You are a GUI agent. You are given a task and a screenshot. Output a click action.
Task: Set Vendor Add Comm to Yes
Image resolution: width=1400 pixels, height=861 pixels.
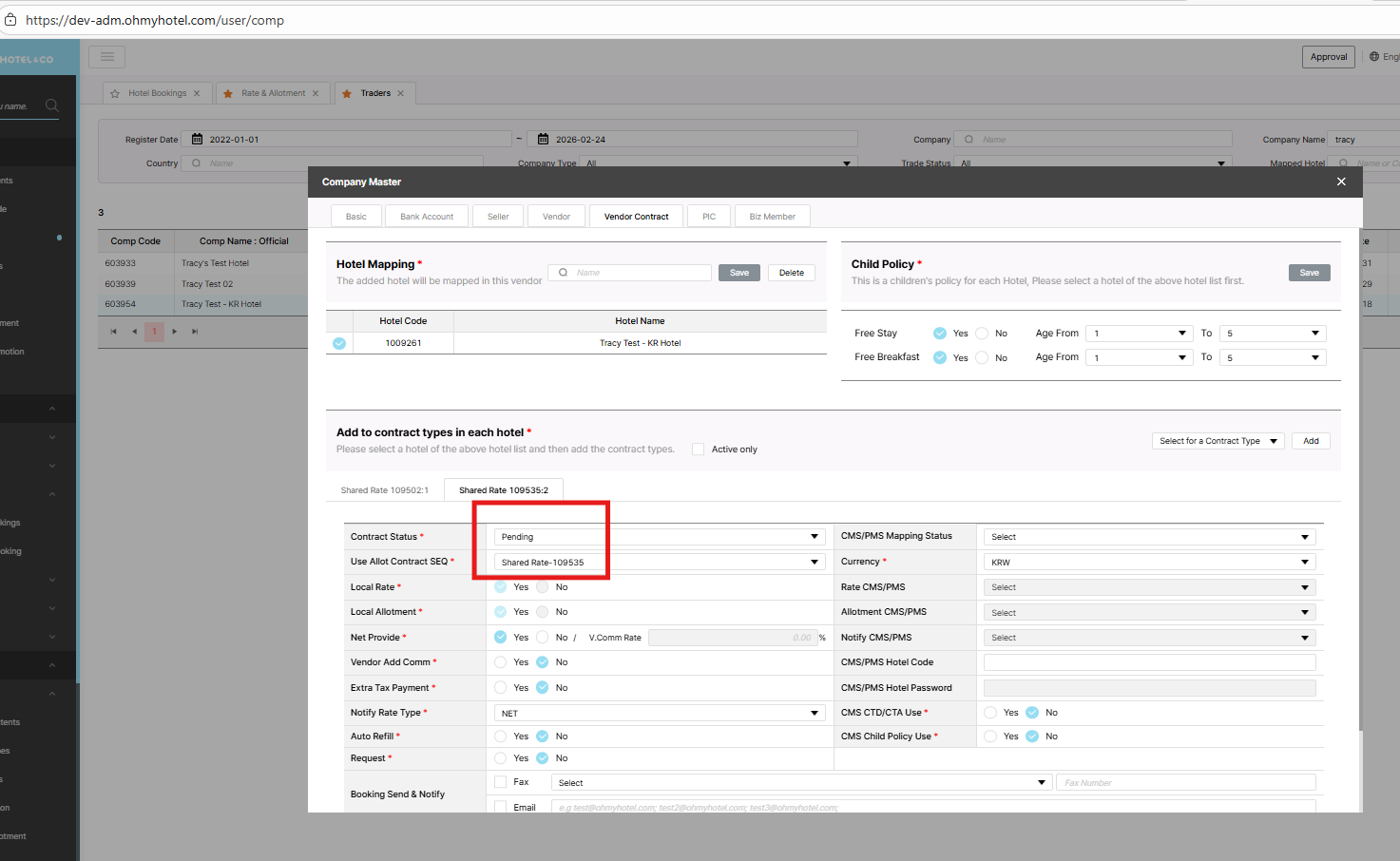pos(501,662)
